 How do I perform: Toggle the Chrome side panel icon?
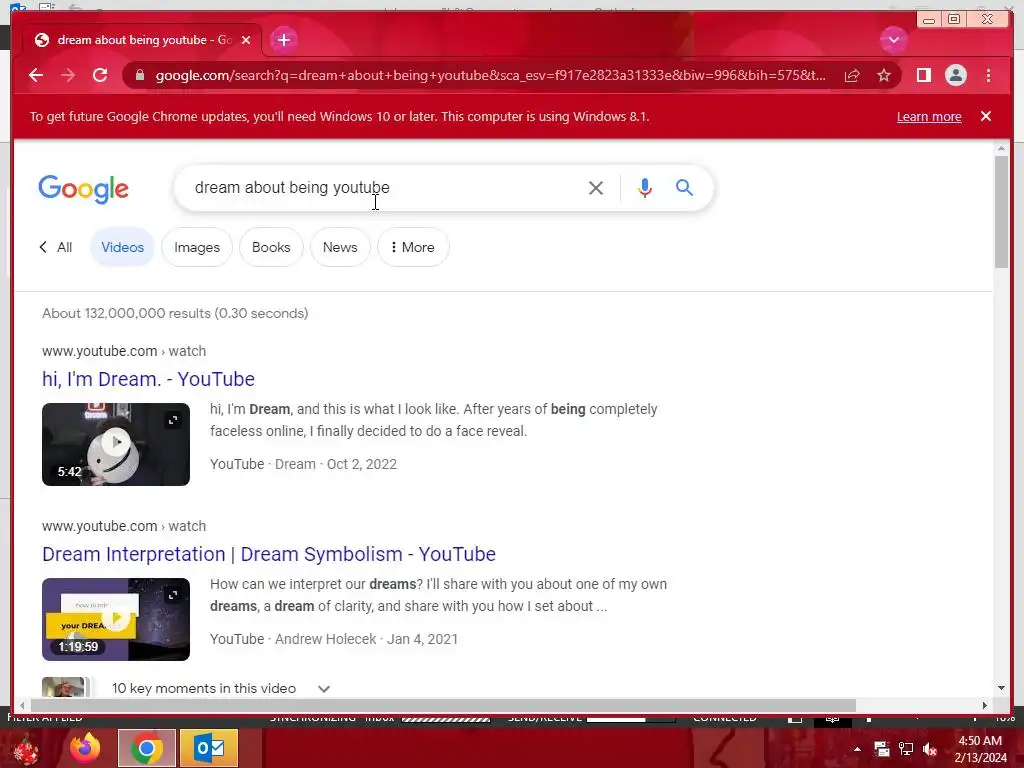point(923,75)
